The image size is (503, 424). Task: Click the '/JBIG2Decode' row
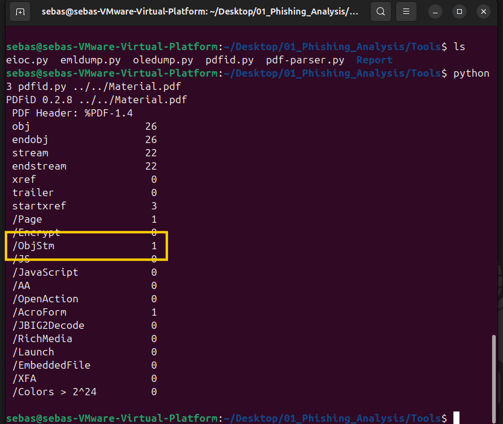(84, 325)
